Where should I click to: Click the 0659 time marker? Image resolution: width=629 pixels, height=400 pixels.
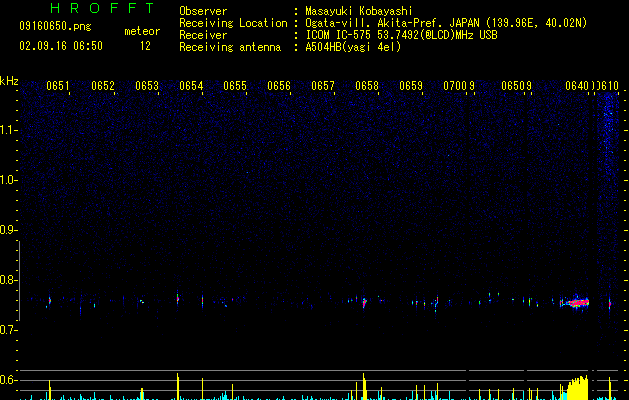(411, 86)
